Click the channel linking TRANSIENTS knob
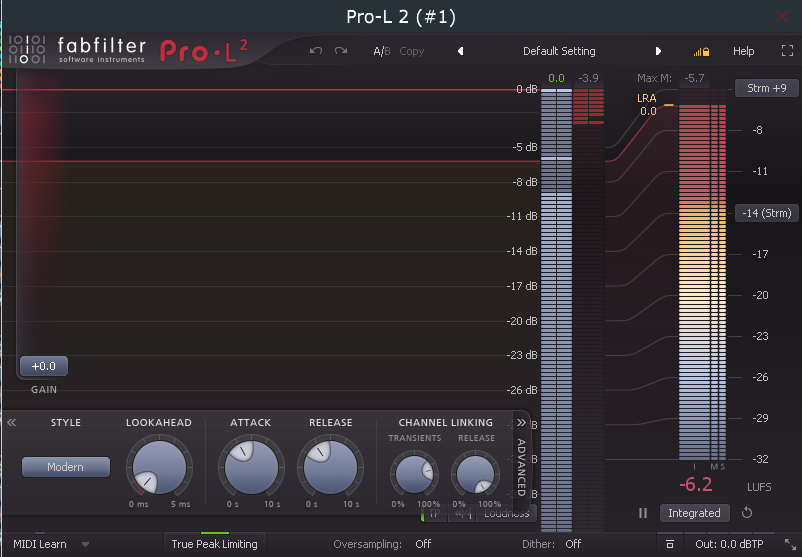Image resolution: width=802 pixels, height=557 pixels. point(414,474)
